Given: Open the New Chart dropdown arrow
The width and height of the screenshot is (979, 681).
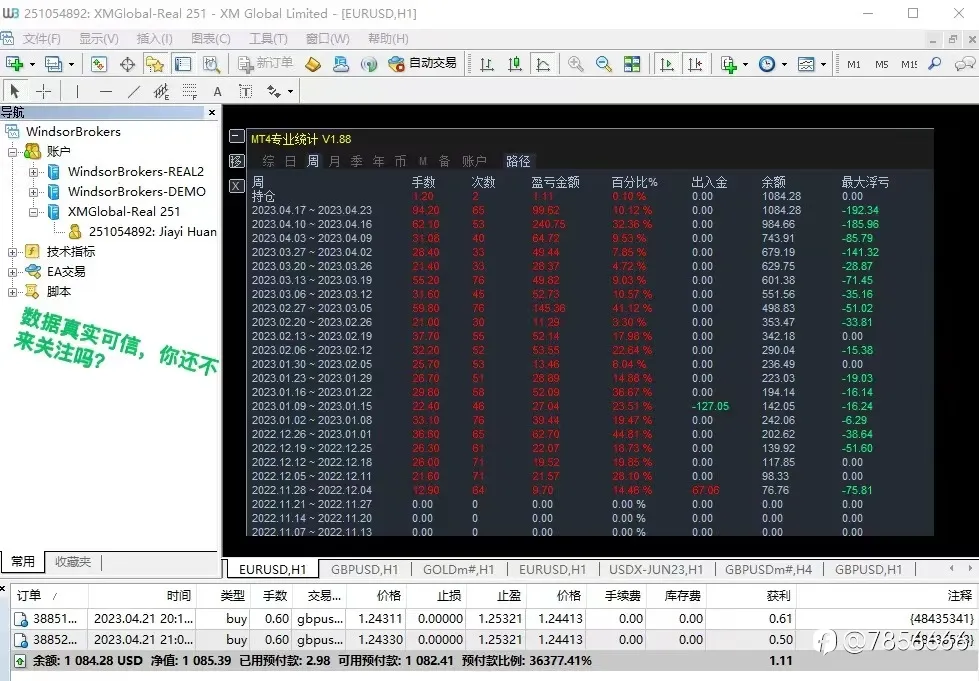Looking at the screenshot, I should pos(32,64).
